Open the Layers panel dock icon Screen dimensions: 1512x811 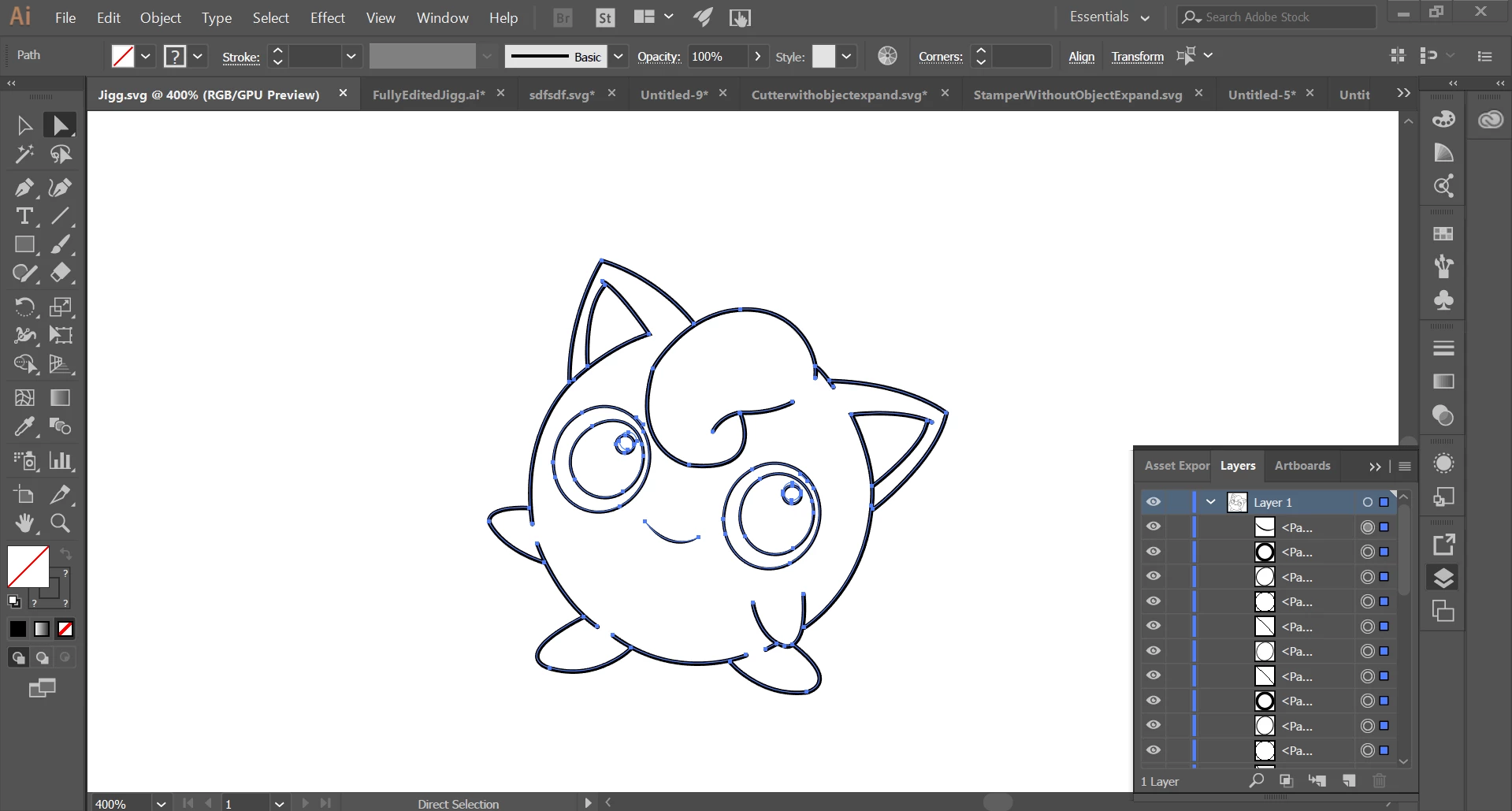[x=1443, y=578]
